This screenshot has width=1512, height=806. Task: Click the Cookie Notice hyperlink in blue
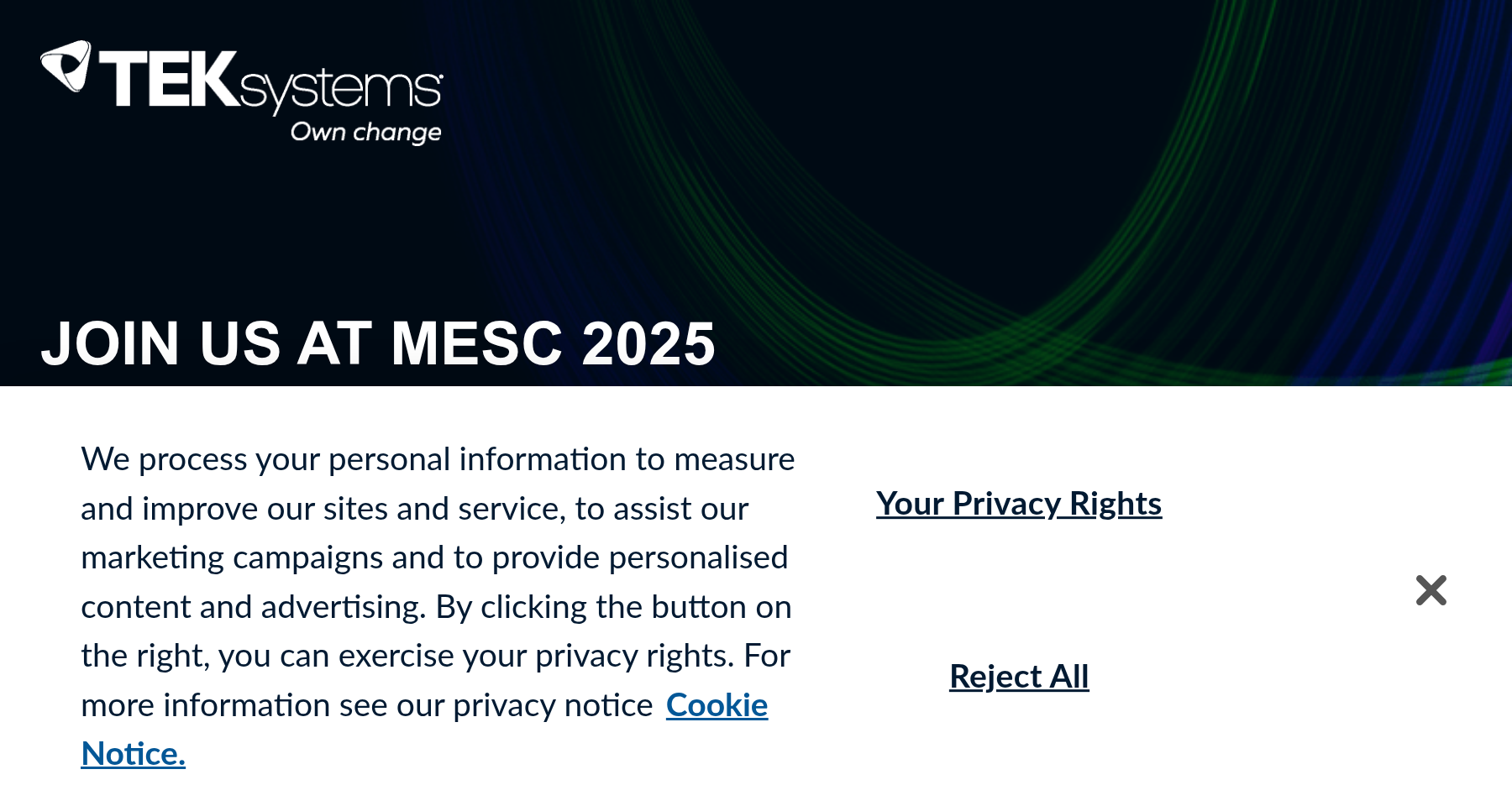coord(715,706)
